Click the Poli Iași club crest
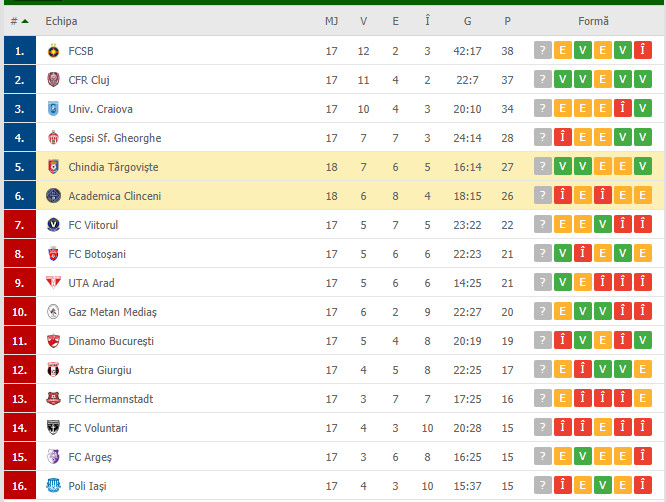The height and width of the screenshot is (502, 666). (53, 485)
